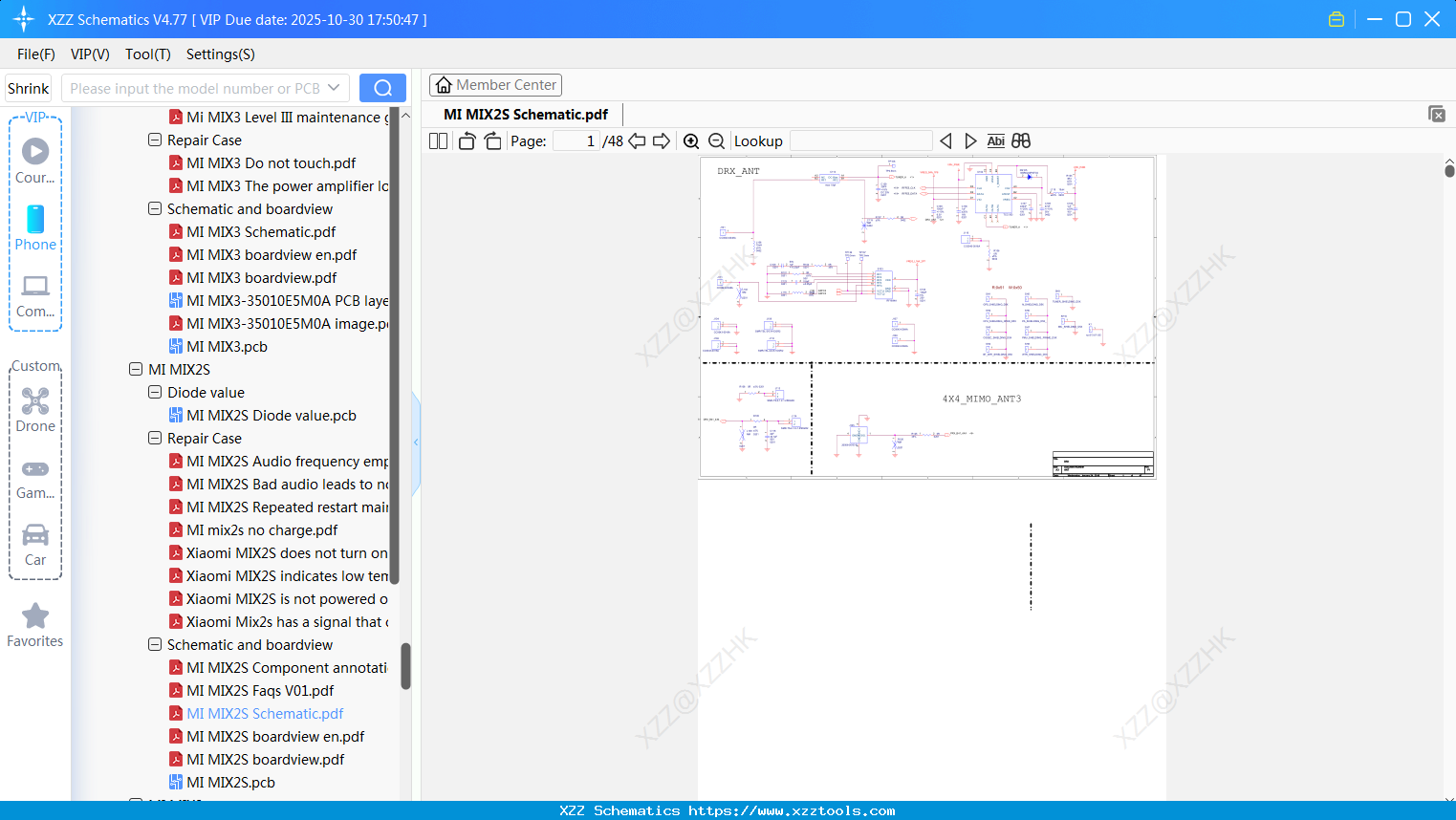Go to the next page with right arrow
This screenshot has height=820, width=1456.
pyautogui.click(x=662, y=141)
